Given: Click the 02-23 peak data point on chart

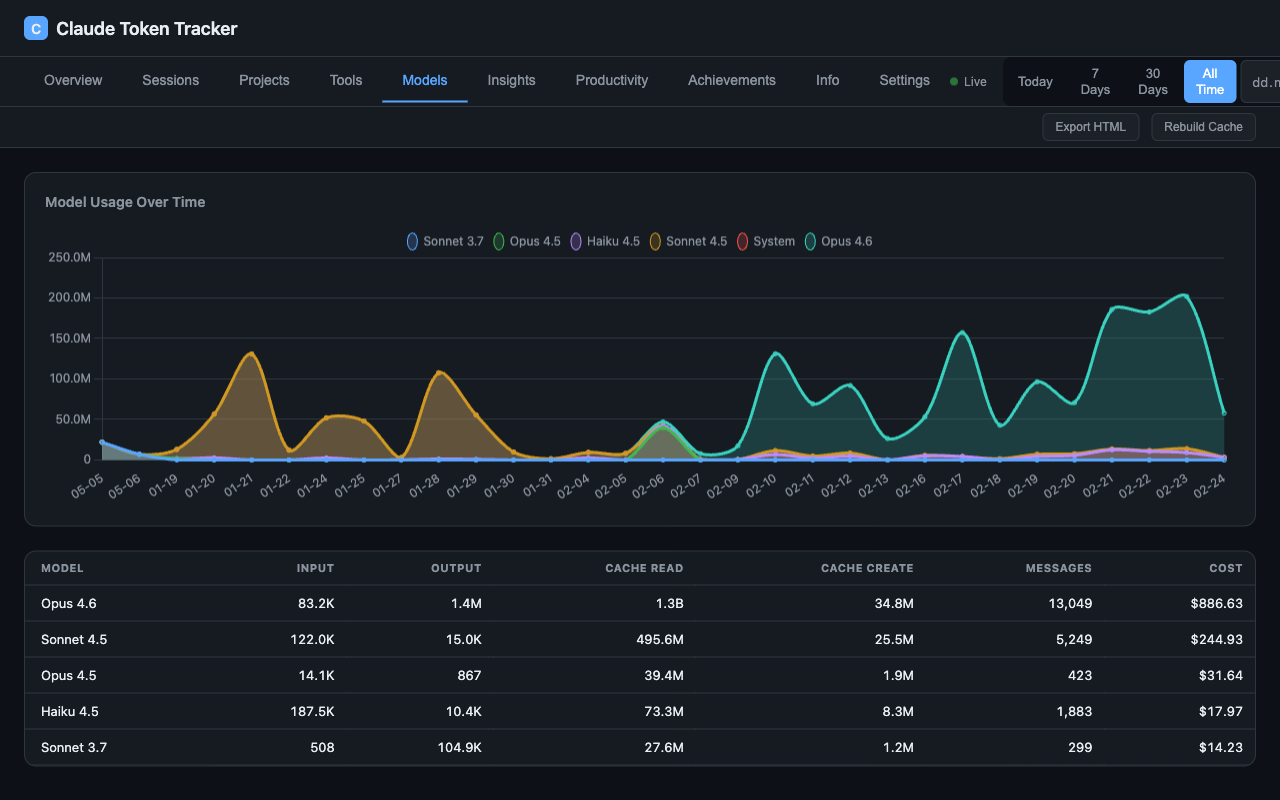Looking at the screenshot, I should click(x=1185, y=295).
